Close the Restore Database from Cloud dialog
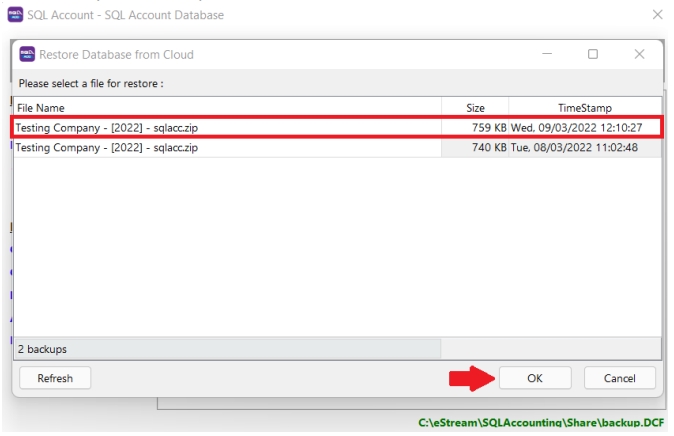Viewport: 674px width, 436px height. tap(639, 54)
